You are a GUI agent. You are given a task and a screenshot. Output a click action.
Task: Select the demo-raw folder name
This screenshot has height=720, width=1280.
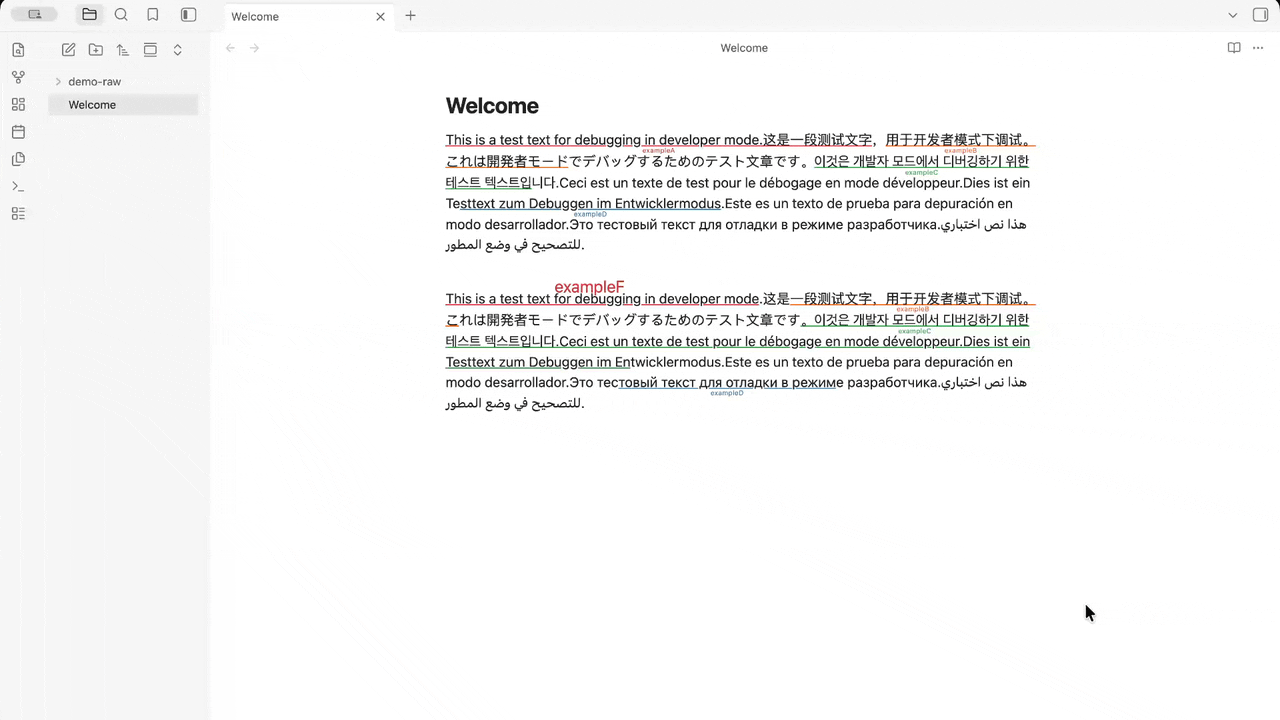click(94, 82)
